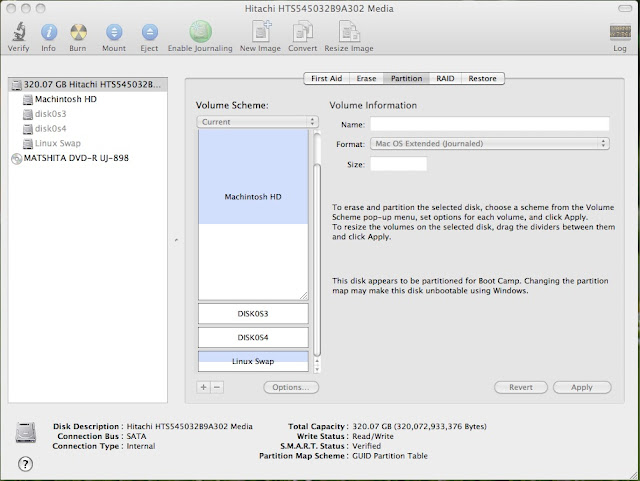The image size is (640, 481).
Task: Click the Resize Image icon
Action: (349, 32)
